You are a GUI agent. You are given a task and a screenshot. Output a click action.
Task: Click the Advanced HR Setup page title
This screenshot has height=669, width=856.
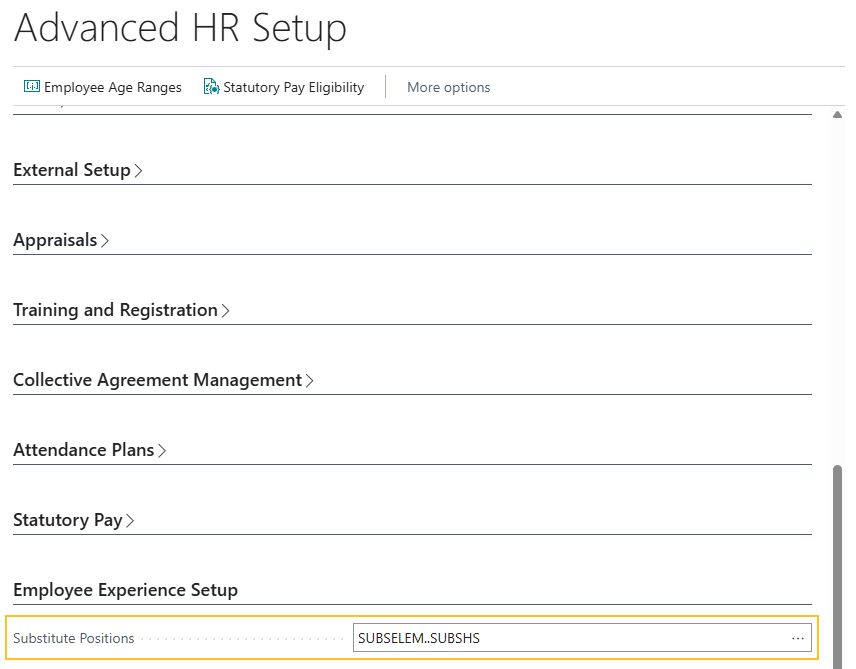coord(180,28)
